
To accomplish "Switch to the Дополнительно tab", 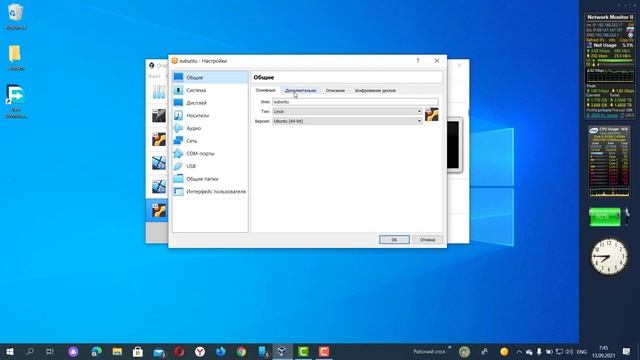I will point(300,91).
